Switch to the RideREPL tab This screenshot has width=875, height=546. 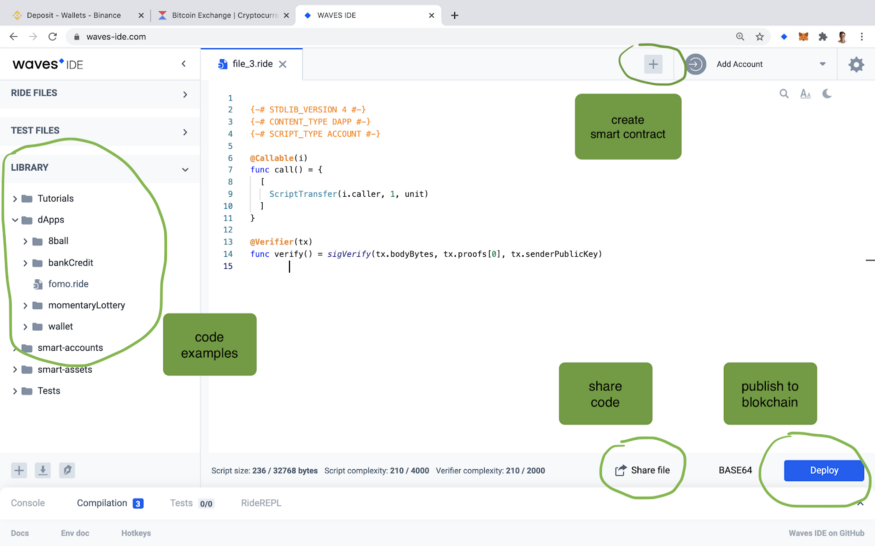261,503
